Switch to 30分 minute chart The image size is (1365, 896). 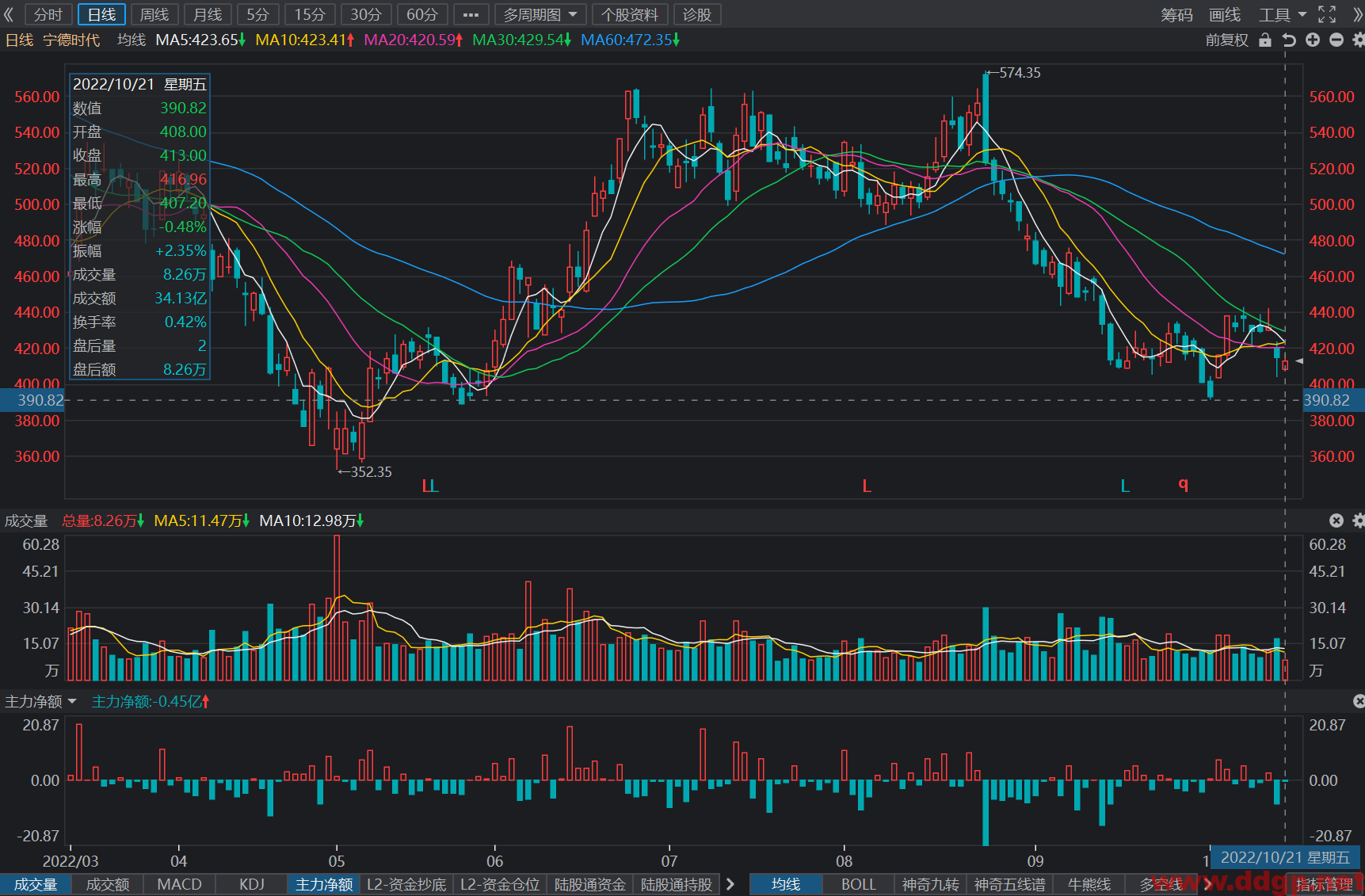coord(366,14)
